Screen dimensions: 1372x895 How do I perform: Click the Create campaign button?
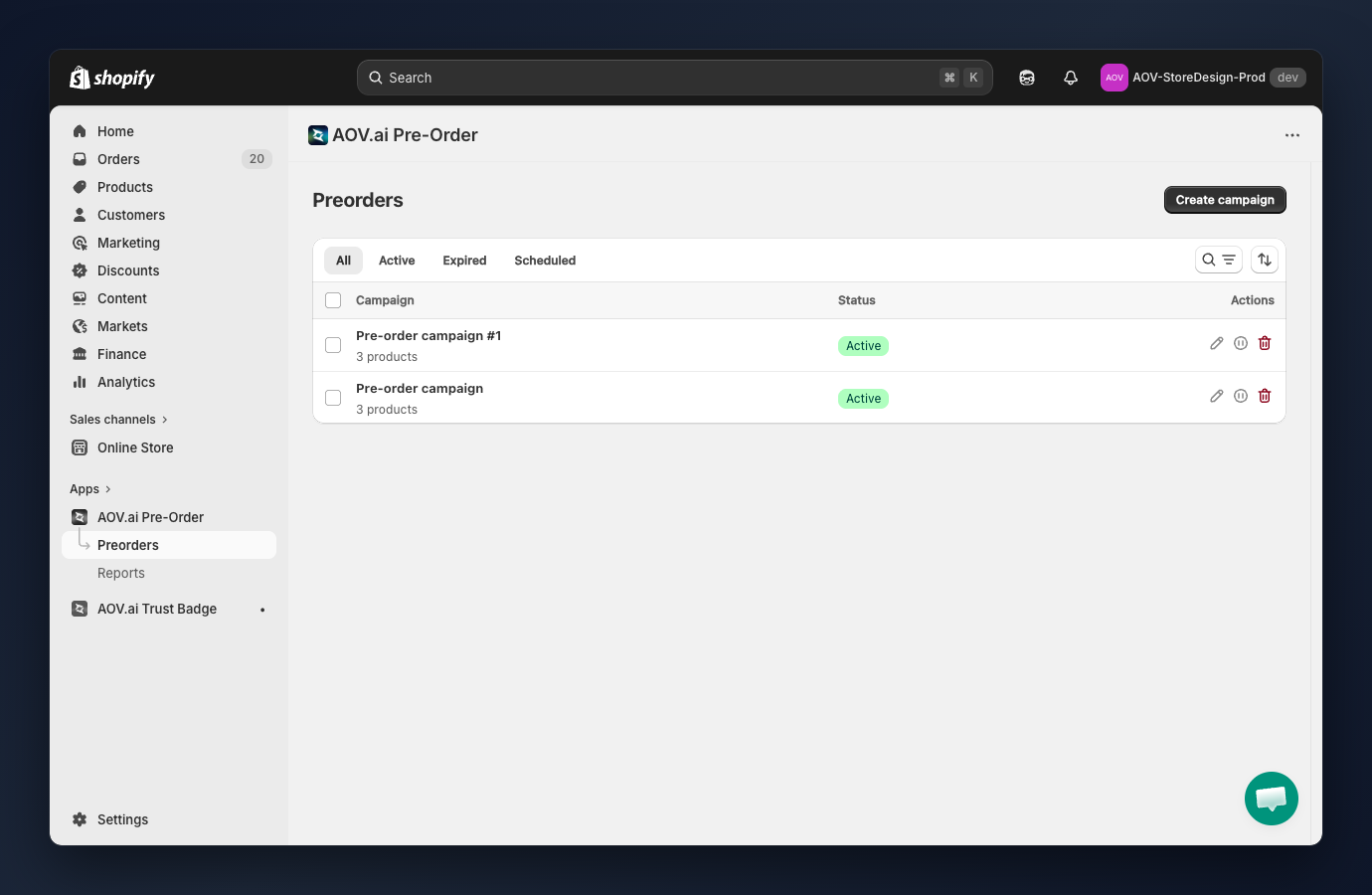pos(1225,200)
